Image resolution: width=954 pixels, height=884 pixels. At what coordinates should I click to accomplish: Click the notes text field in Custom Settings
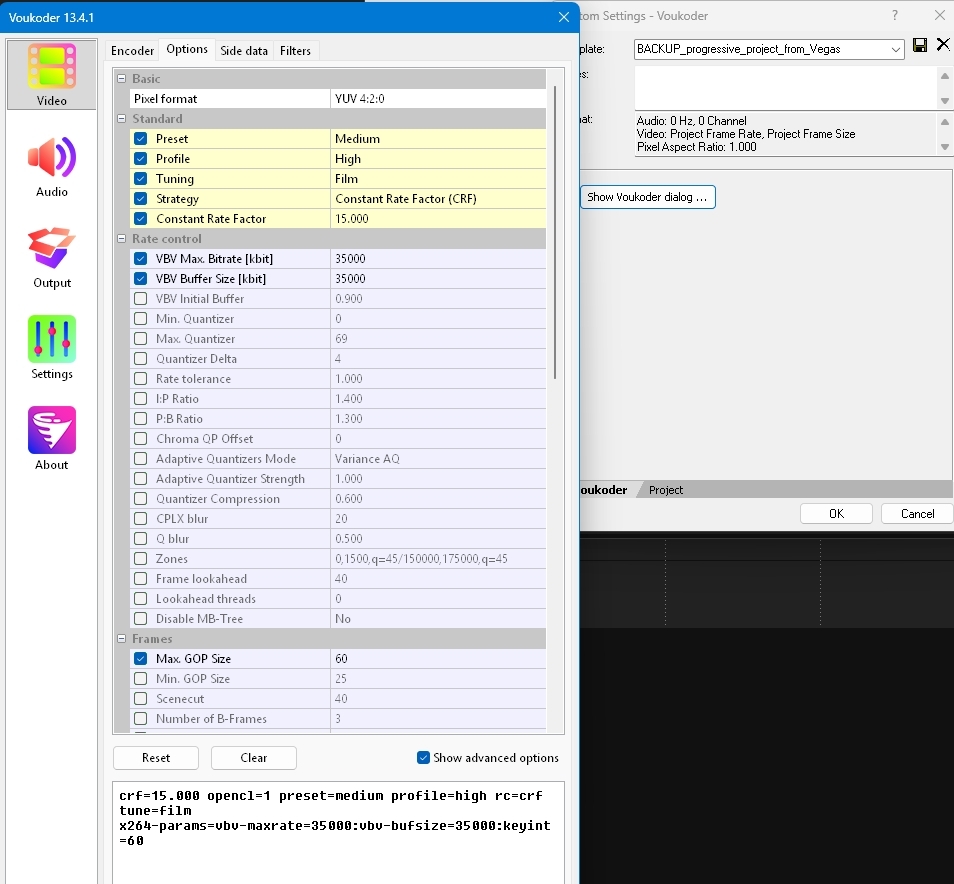tap(786, 88)
